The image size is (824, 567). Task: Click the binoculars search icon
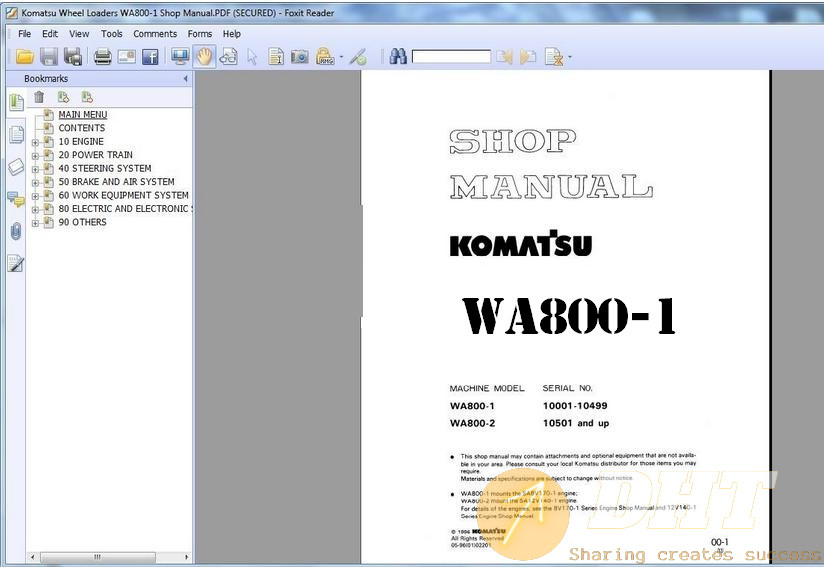pos(398,56)
